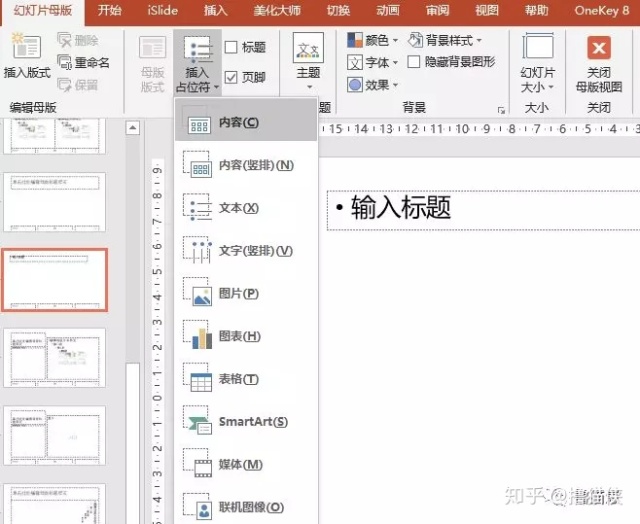The height and width of the screenshot is (524, 640).
Task: Open the Themes (主题) gallery icon
Action: 308,48
